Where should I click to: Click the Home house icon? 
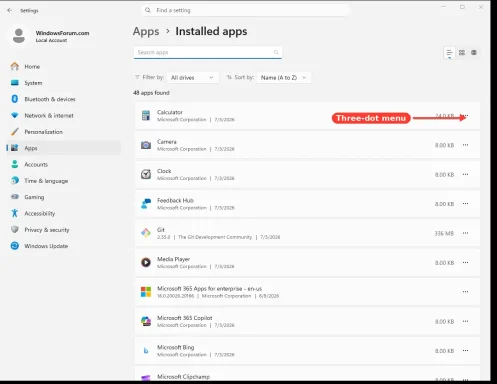(x=15, y=66)
